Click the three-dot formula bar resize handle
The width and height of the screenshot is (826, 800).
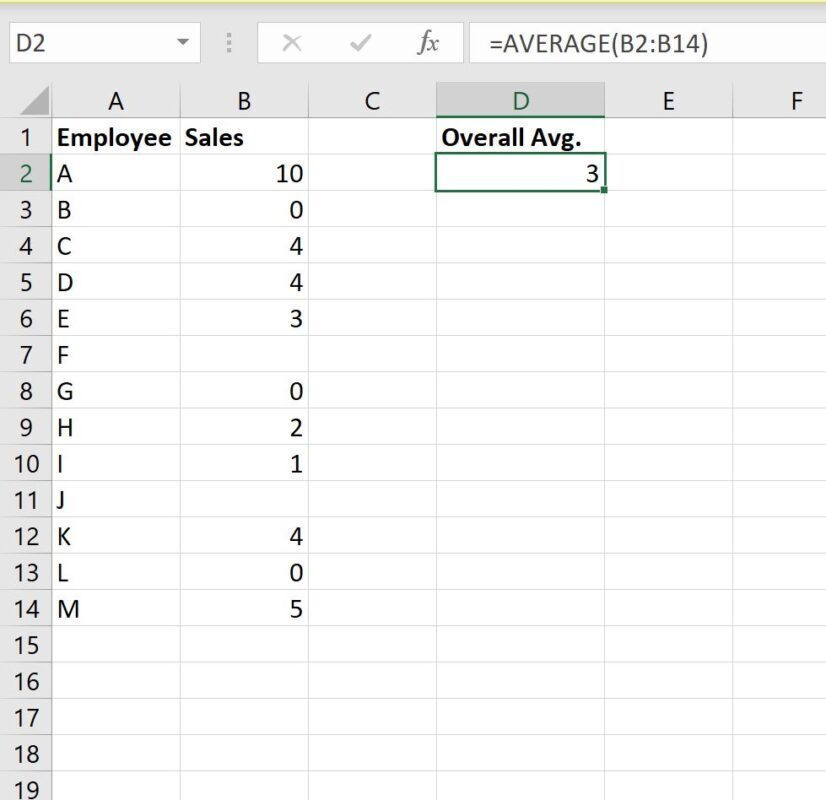click(x=229, y=43)
